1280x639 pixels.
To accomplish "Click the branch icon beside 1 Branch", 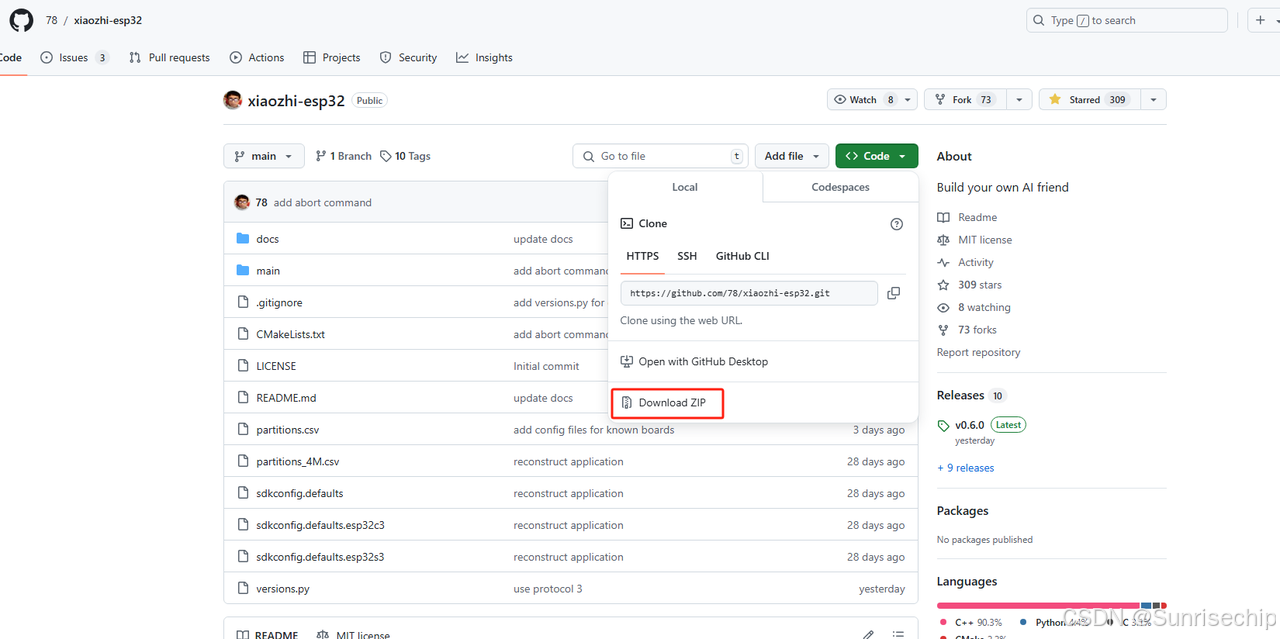I will point(321,156).
